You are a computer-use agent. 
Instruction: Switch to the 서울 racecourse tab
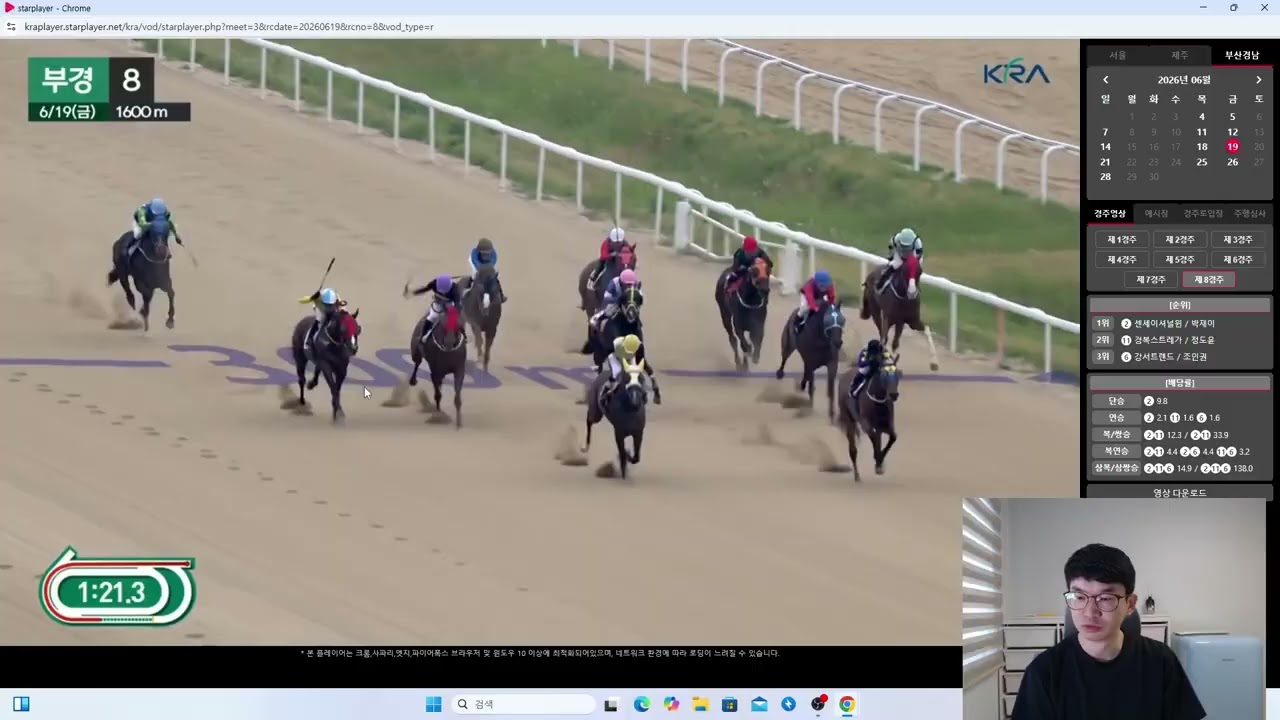tap(1117, 55)
